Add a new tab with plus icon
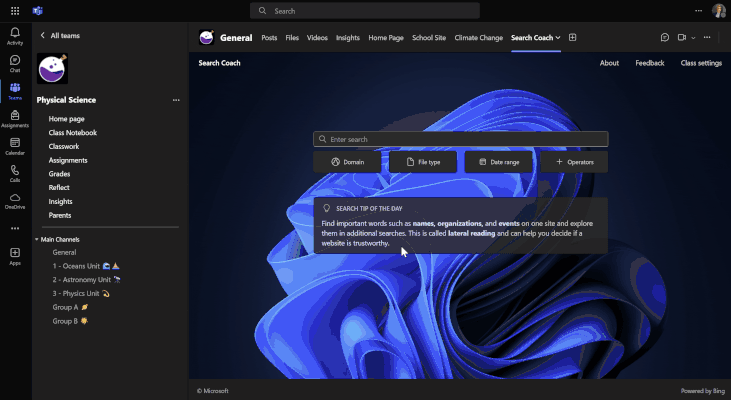731x400 pixels. (x=572, y=38)
